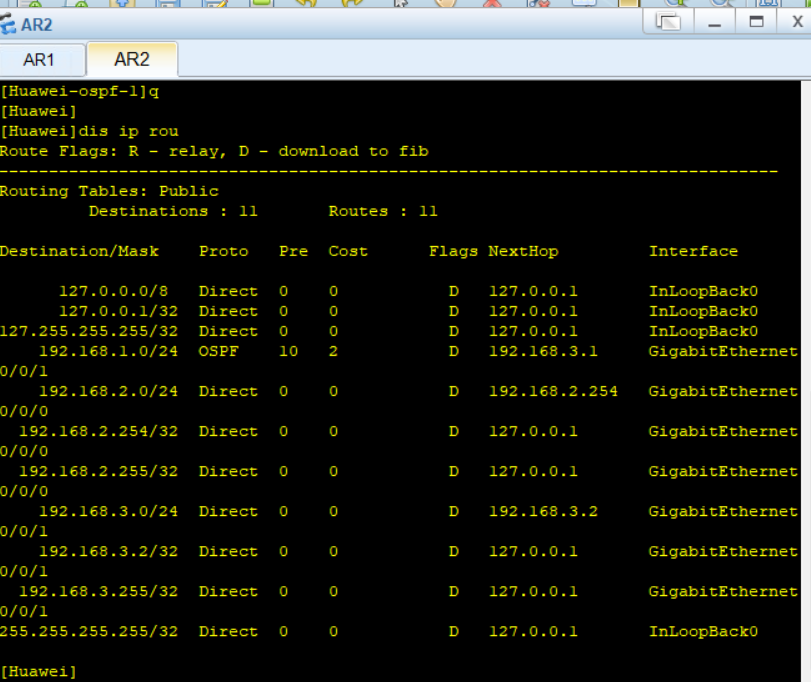Select the AR2 tab

coord(132,59)
